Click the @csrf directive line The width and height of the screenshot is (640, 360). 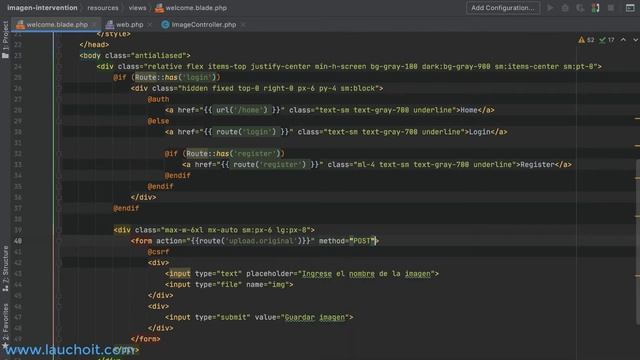pyautogui.click(x=158, y=252)
